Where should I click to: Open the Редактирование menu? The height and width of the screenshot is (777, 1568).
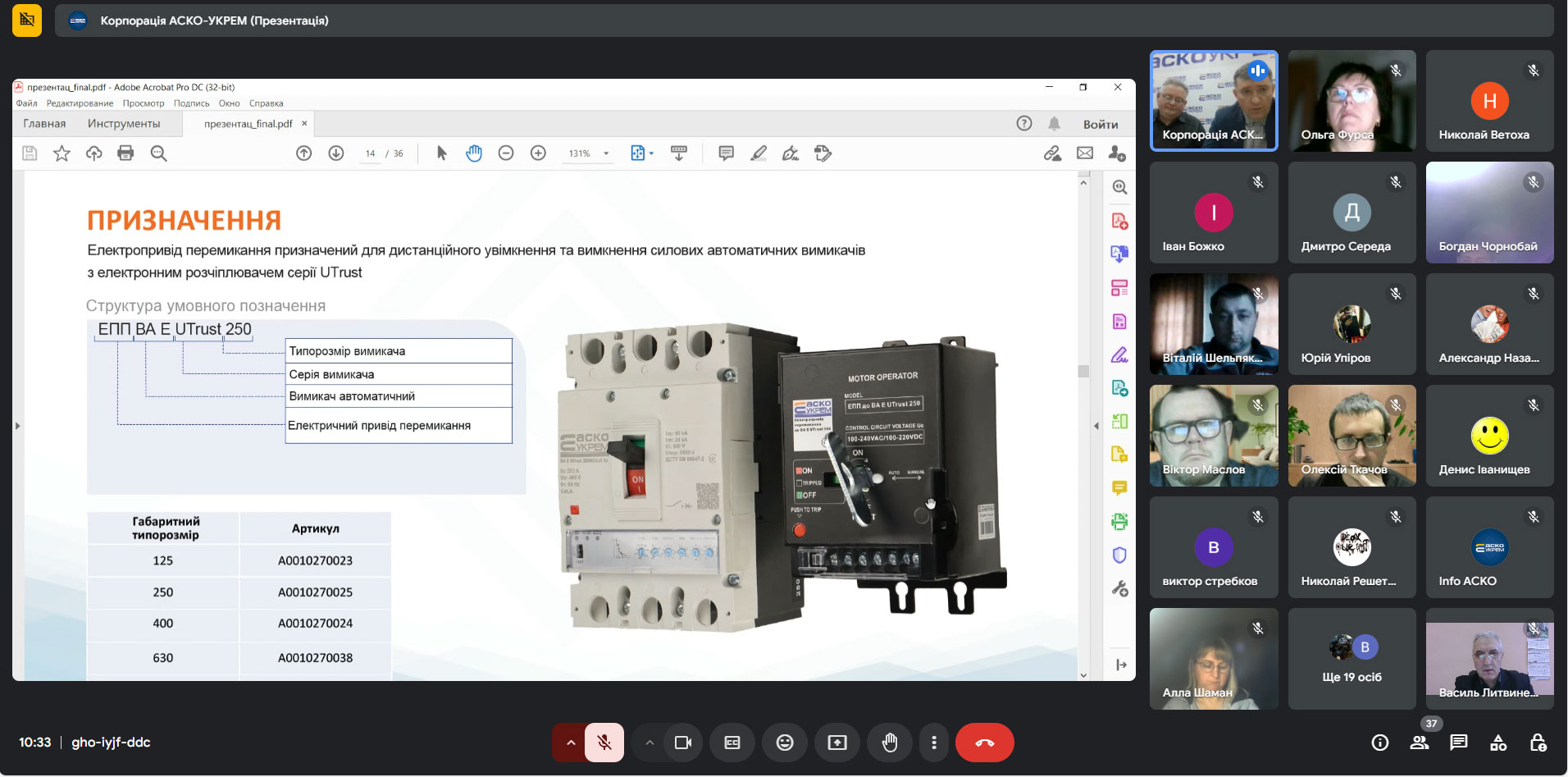coord(80,103)
